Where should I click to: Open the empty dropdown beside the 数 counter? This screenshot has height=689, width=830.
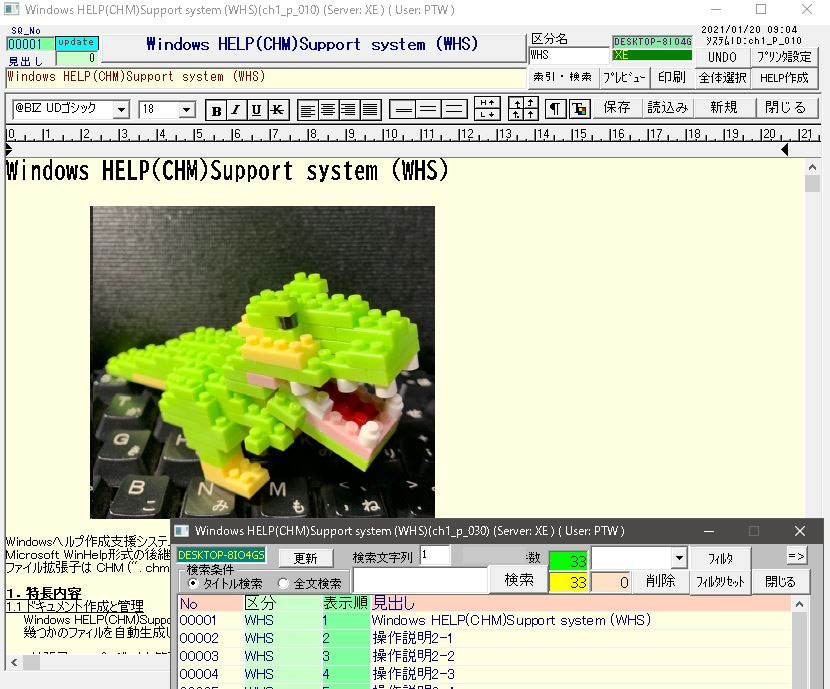click(638, 559)
